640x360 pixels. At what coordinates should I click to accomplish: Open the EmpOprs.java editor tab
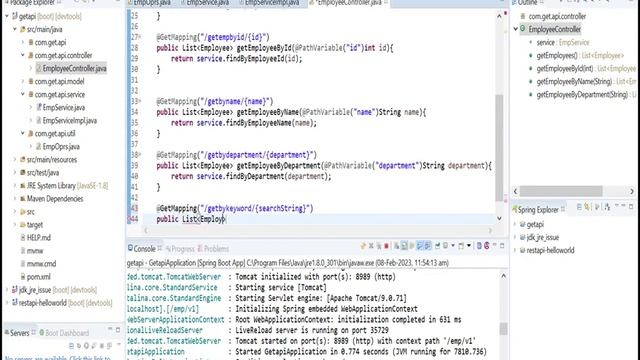coord(149,3)
